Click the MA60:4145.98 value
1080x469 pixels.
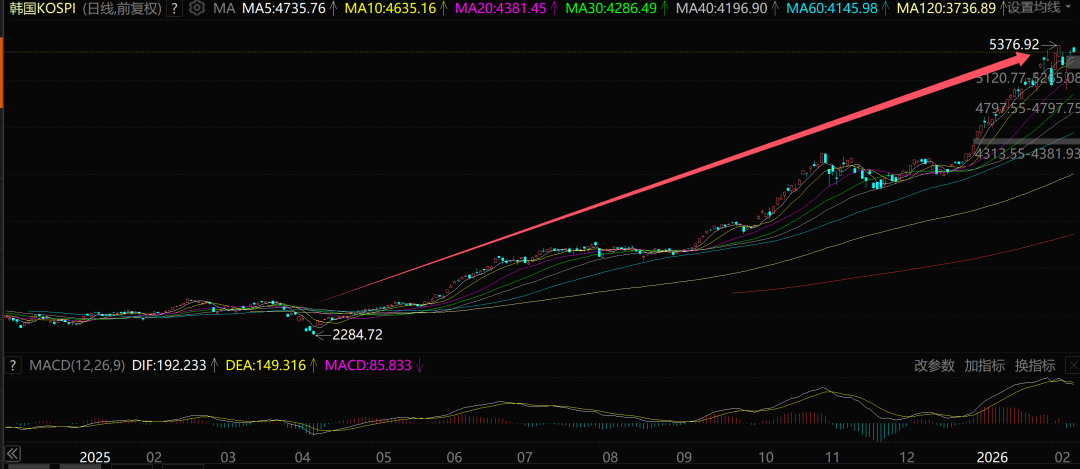pos(831,9)
